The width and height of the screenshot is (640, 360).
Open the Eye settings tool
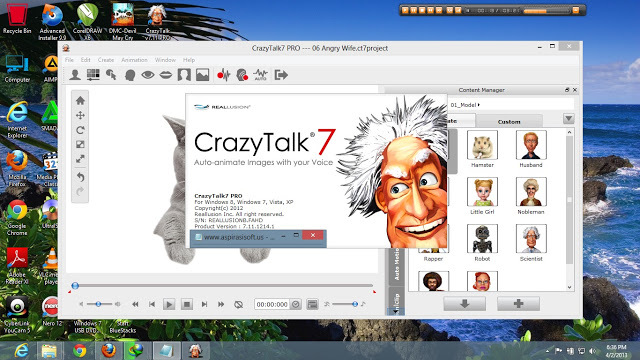[x=148, y=75]
